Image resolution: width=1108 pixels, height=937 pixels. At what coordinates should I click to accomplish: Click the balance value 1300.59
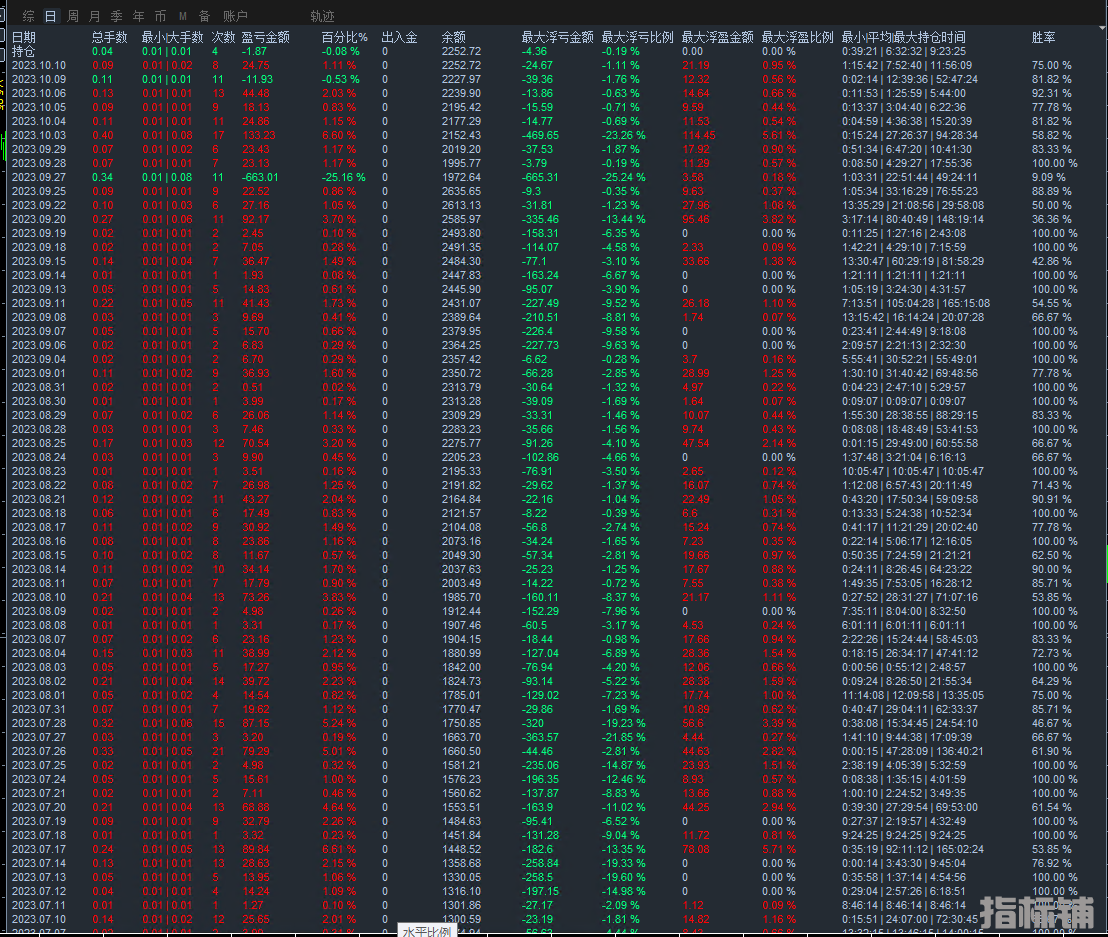pos(461,919)
